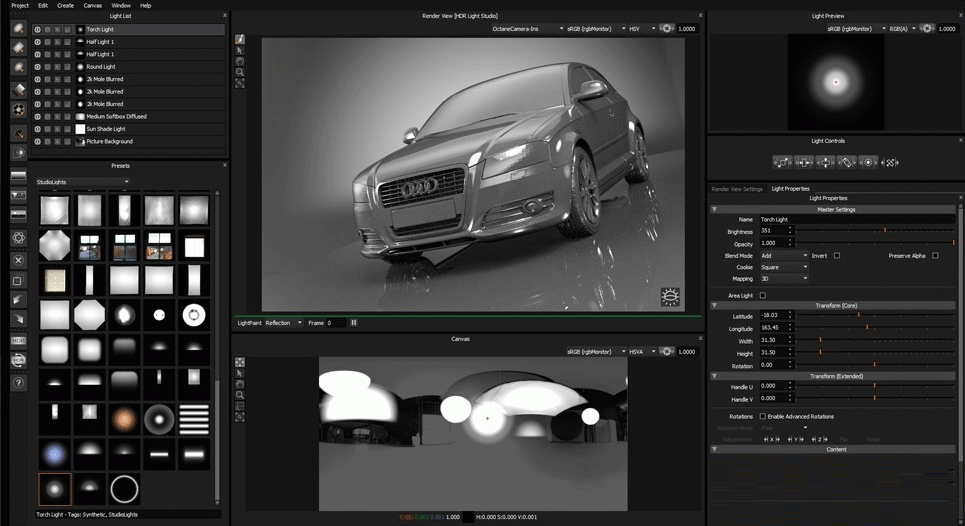
Task: Click the exposure gear icon in Canvas header
Action: pyautogui.click(x=667, y=351)
